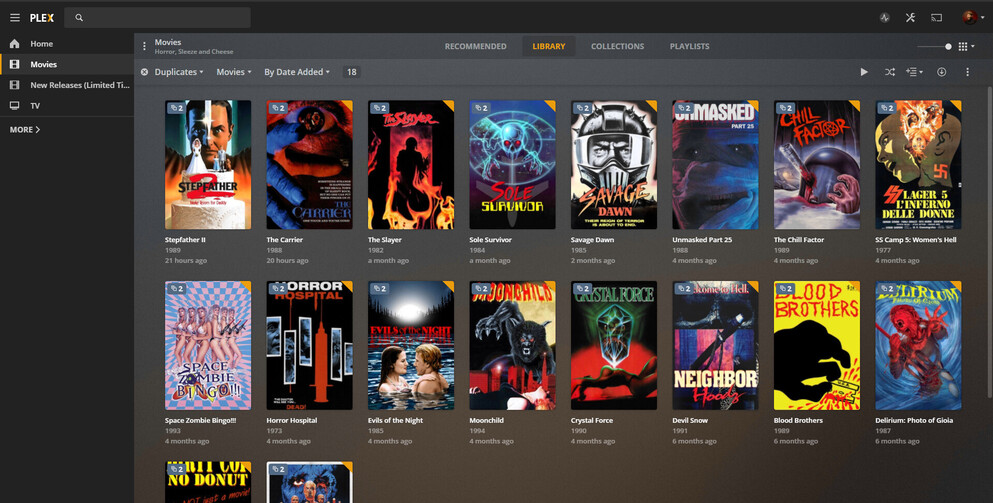Open the Movies type dropdown
Viewport: 993px width, 503px height.
pyautogui.click(x=234, y=72)
